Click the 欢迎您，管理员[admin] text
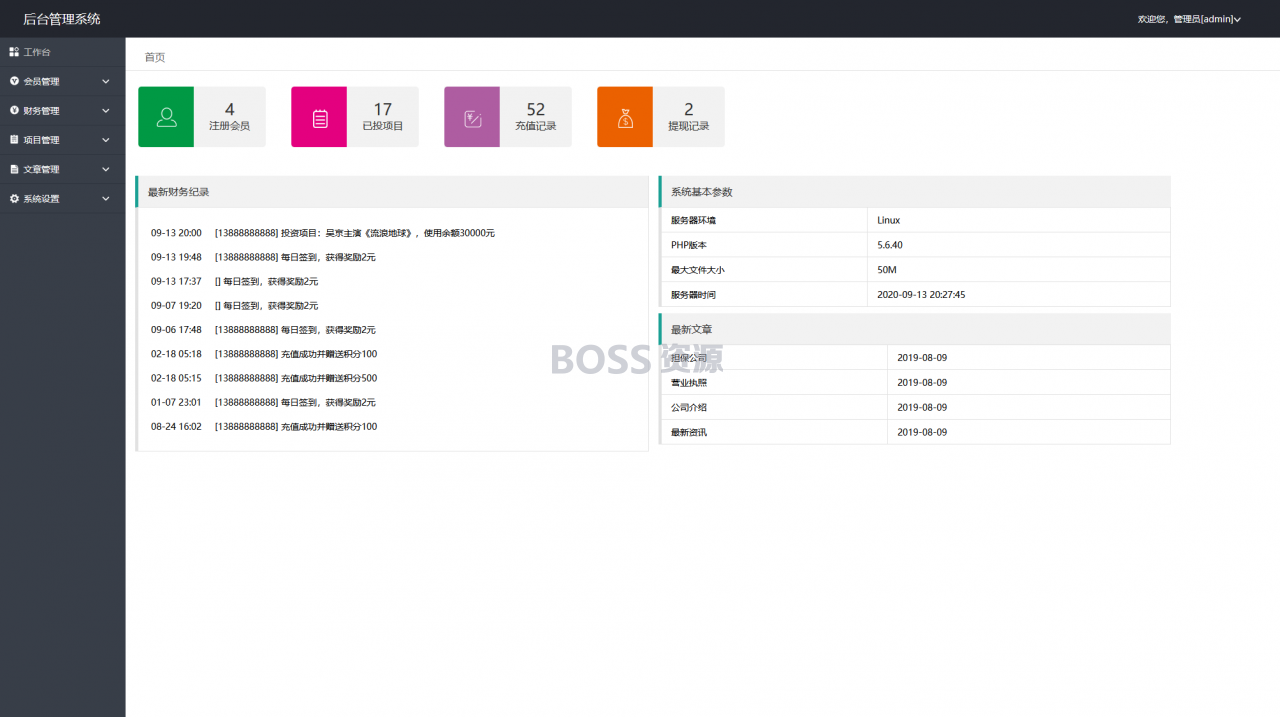Viewport: 1280px width, 717px height. 1185,19
